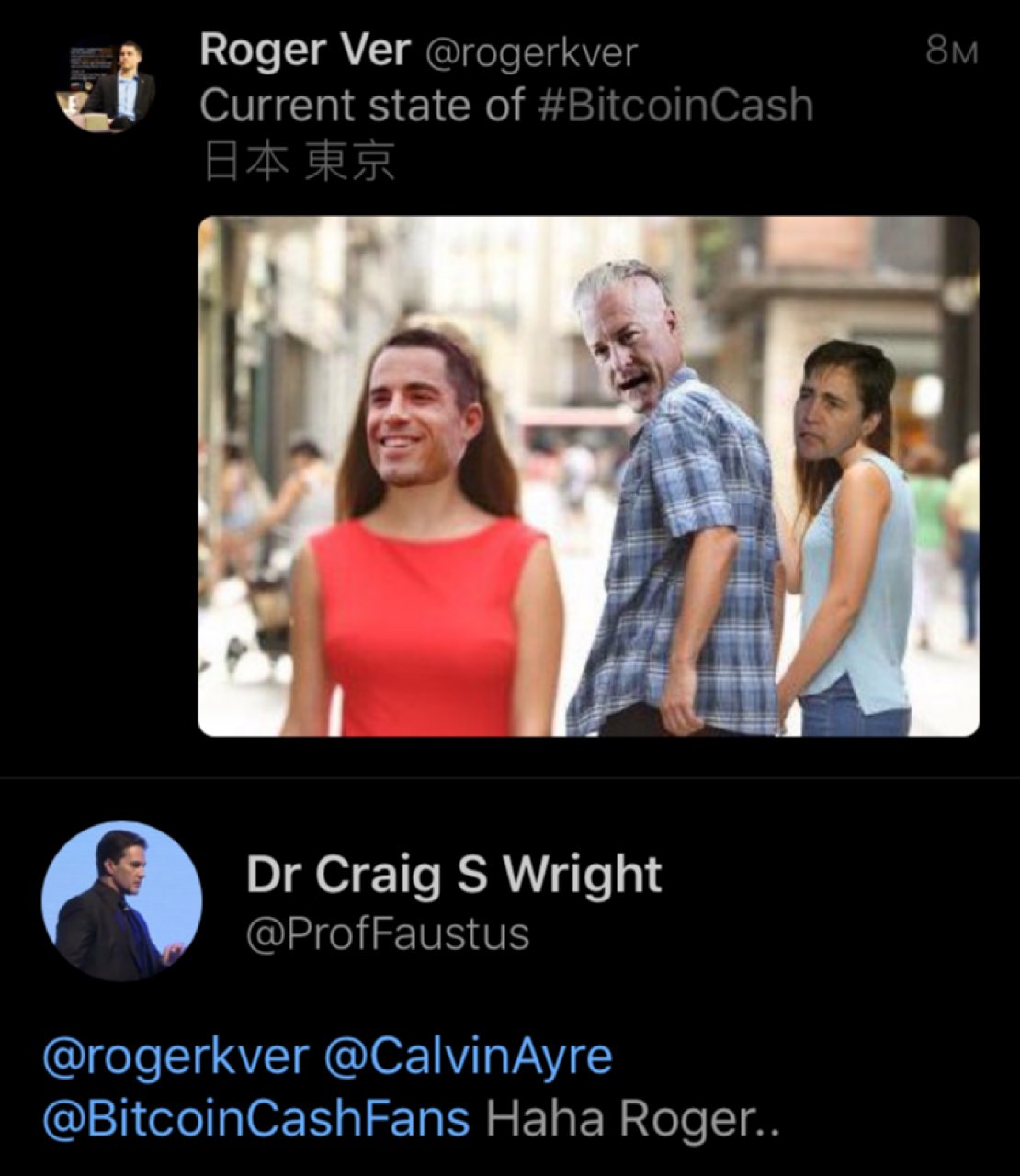Tap the Haha Roger.. reply text

[x=632, y=1118]
